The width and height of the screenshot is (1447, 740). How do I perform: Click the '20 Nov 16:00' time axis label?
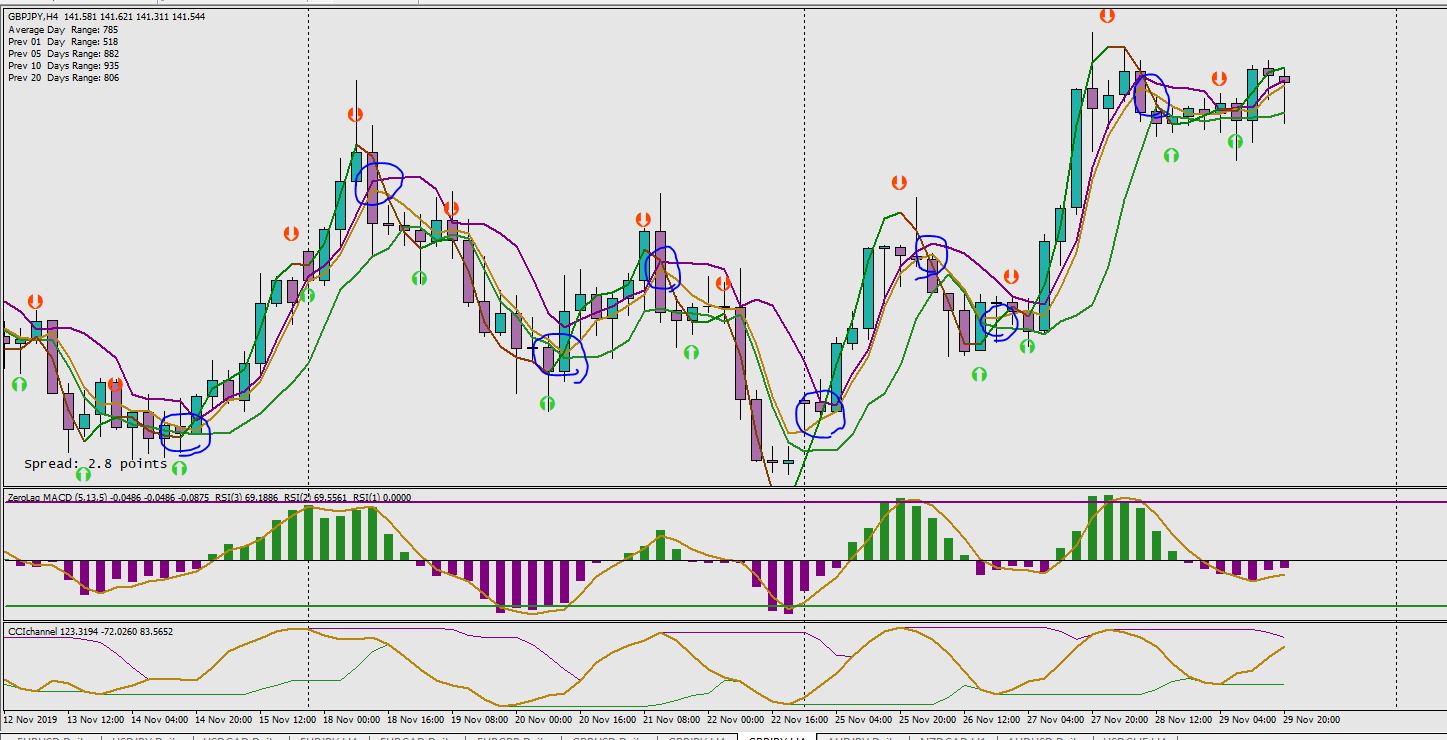coord(609,719)
